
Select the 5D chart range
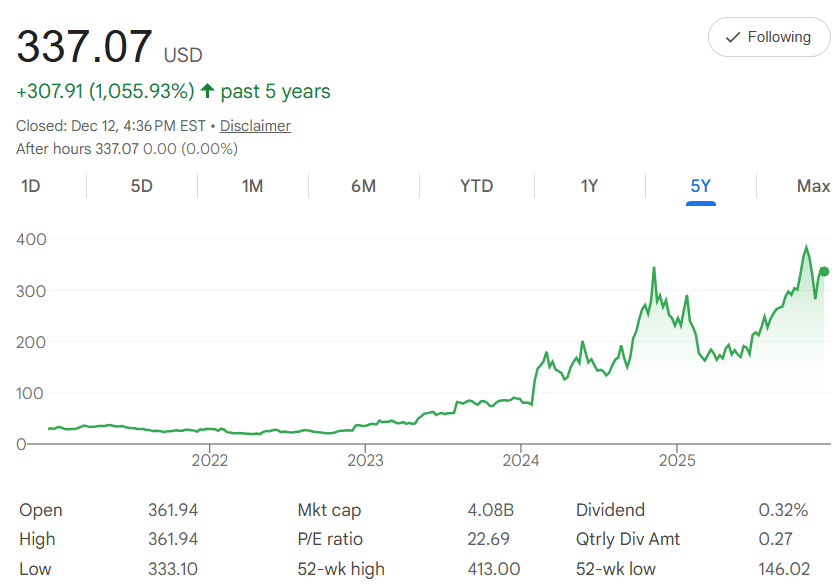point(142,186)
